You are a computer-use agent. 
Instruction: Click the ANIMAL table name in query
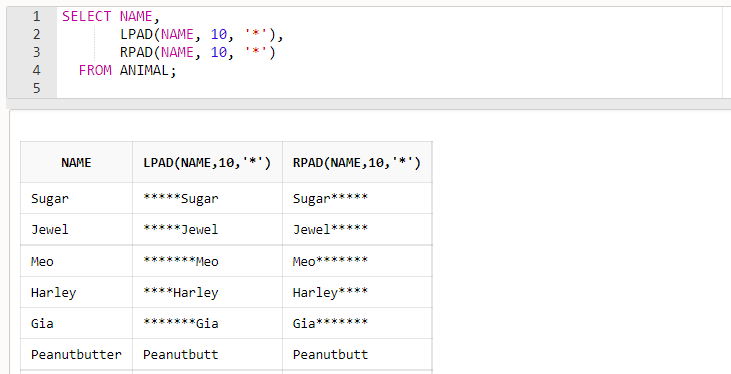[144, 70]
